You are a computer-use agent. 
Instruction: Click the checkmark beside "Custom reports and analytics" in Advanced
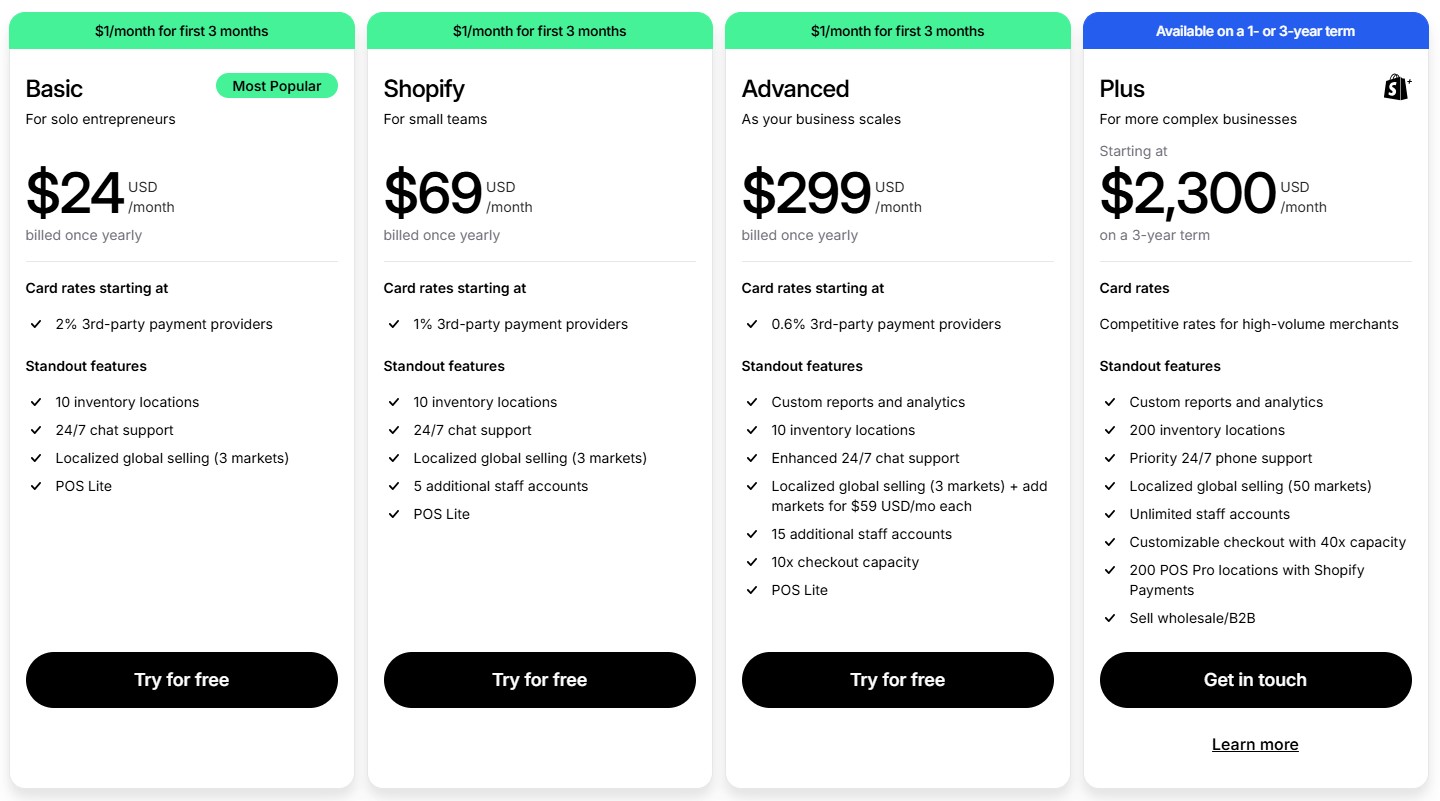pos(751,402)
